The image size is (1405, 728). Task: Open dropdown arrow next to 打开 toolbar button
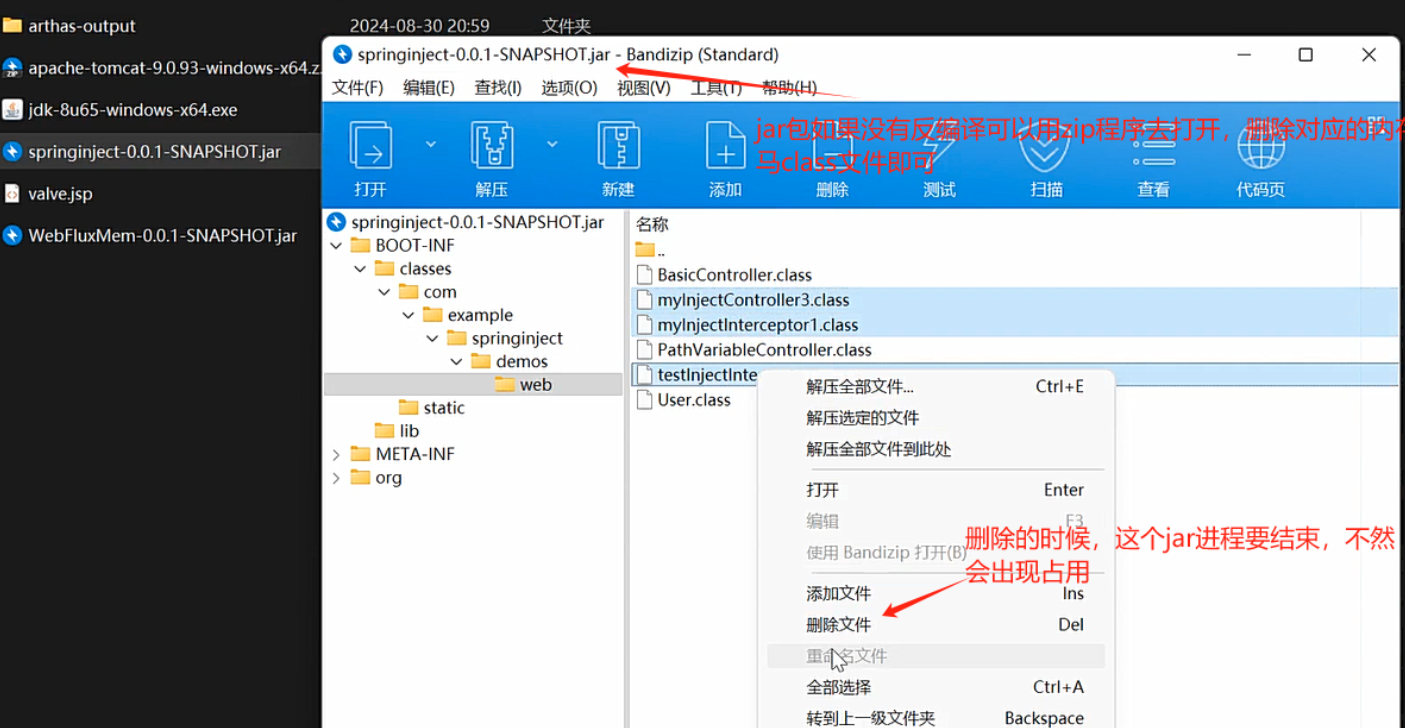[x=430, y=144]
